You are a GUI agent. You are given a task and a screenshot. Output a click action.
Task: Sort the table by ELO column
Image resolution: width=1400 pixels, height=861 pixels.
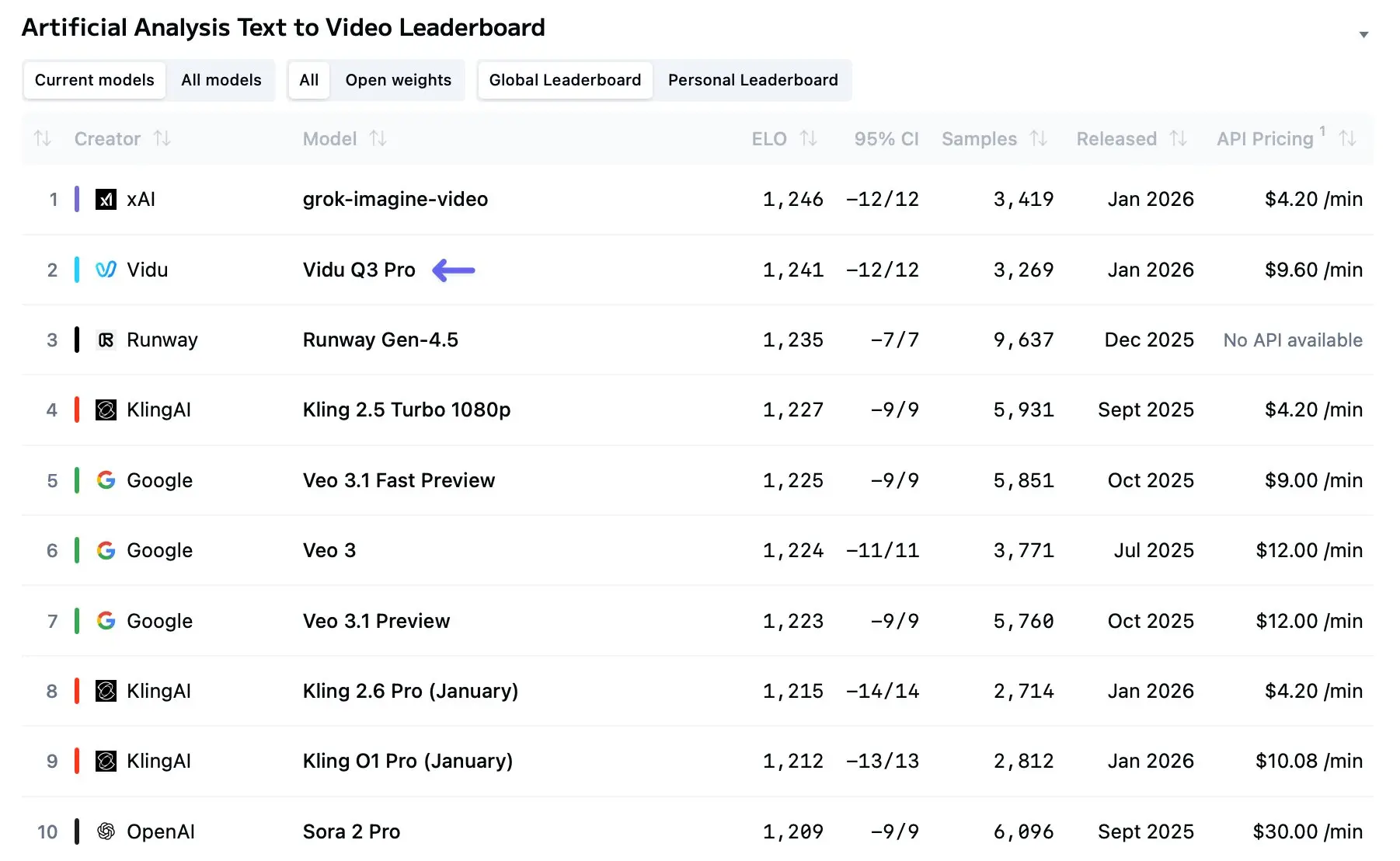809,138
